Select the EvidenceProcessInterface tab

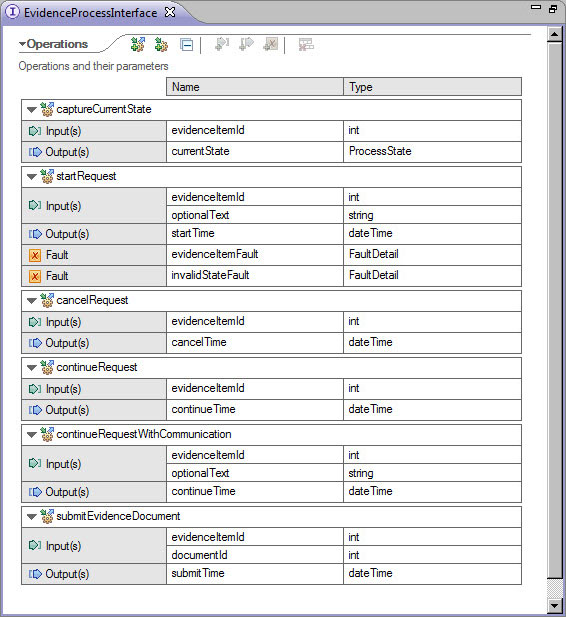(90, 13)
